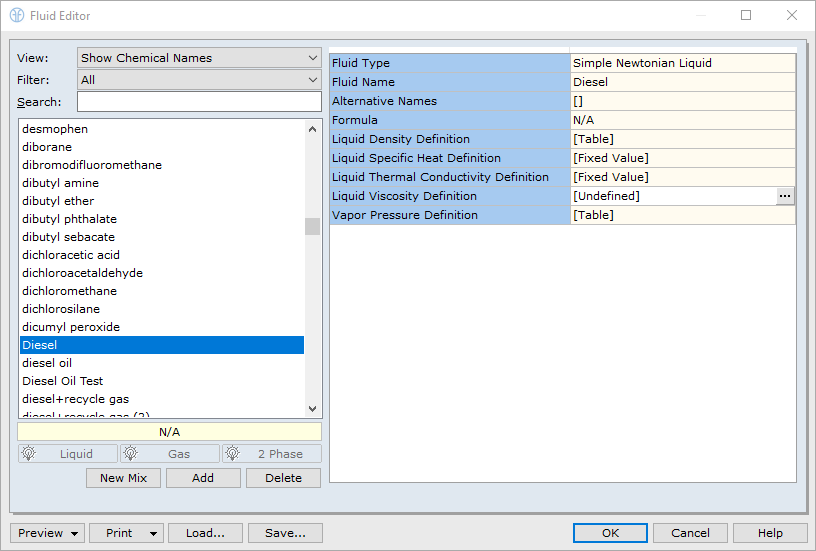Click the lightbulb icon on Liquid button

point(29,454)
